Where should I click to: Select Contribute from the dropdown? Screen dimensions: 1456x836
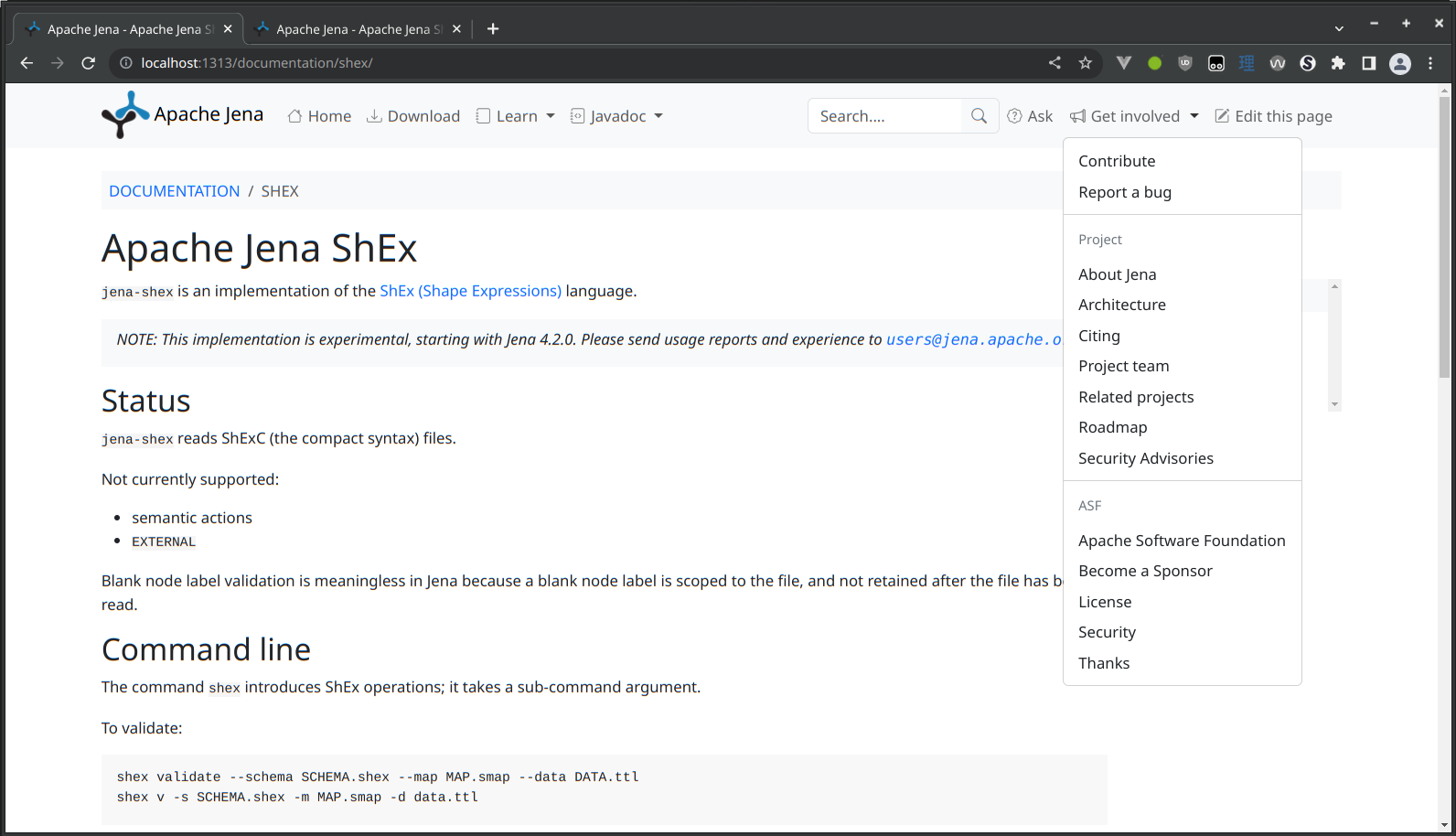(1183, 161)
